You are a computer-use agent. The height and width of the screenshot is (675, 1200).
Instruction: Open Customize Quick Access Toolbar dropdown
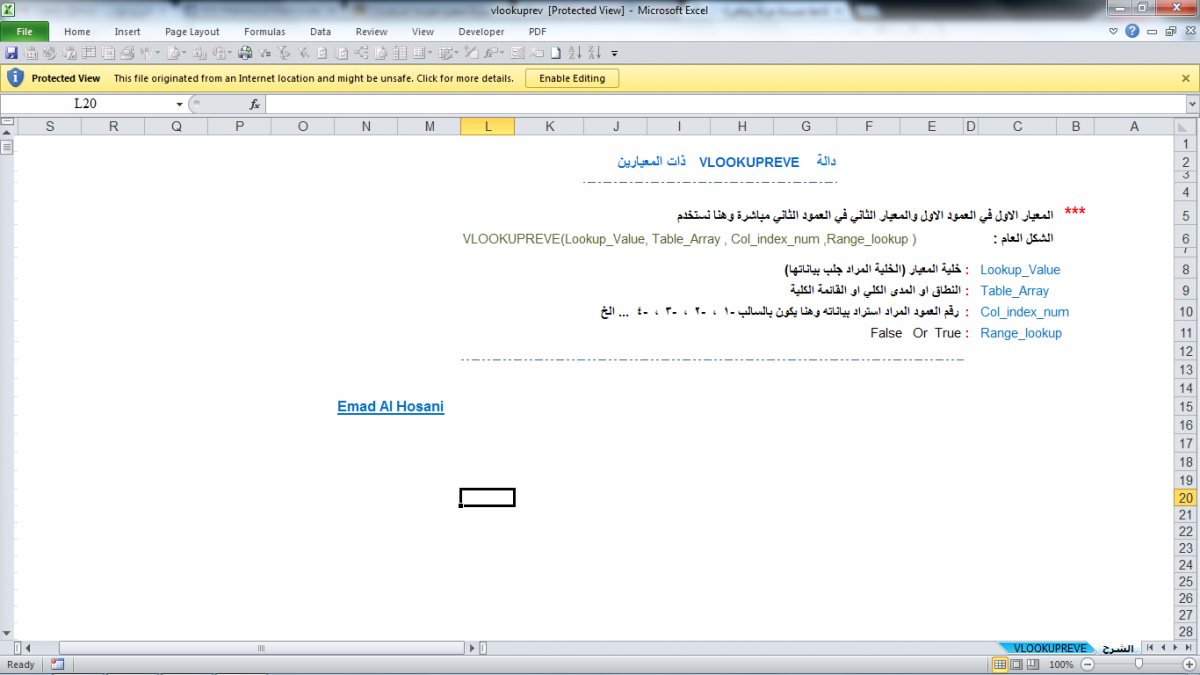[x=614, y=53]
